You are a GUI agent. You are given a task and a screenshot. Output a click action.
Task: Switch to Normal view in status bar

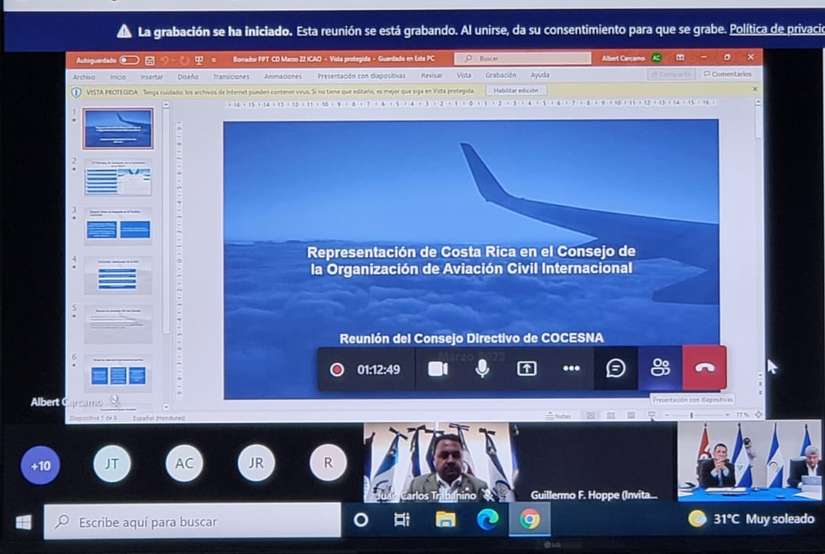point(590,416)
